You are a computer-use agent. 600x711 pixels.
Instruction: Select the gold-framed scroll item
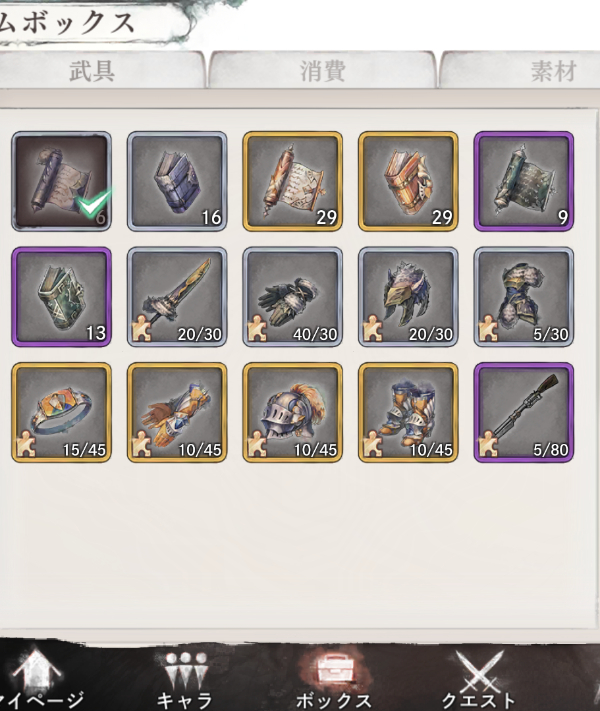pos(293,181)
